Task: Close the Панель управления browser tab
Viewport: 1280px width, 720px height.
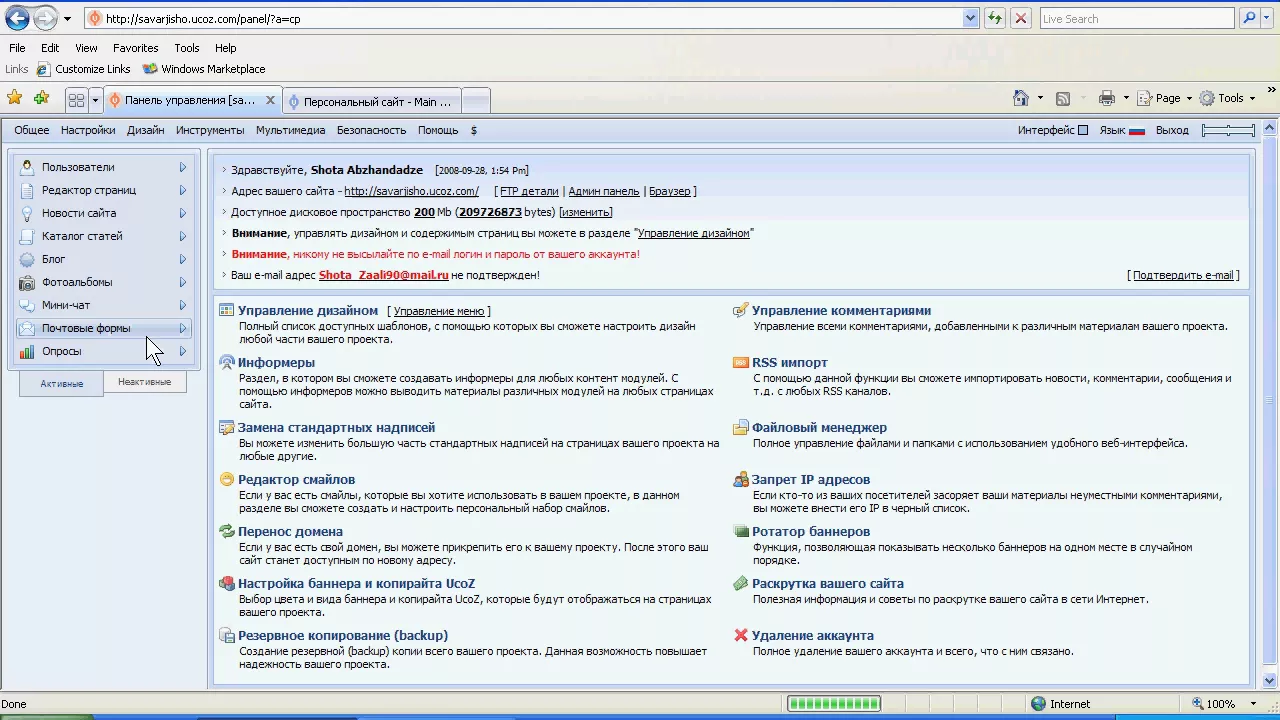Action: point(270,100)
